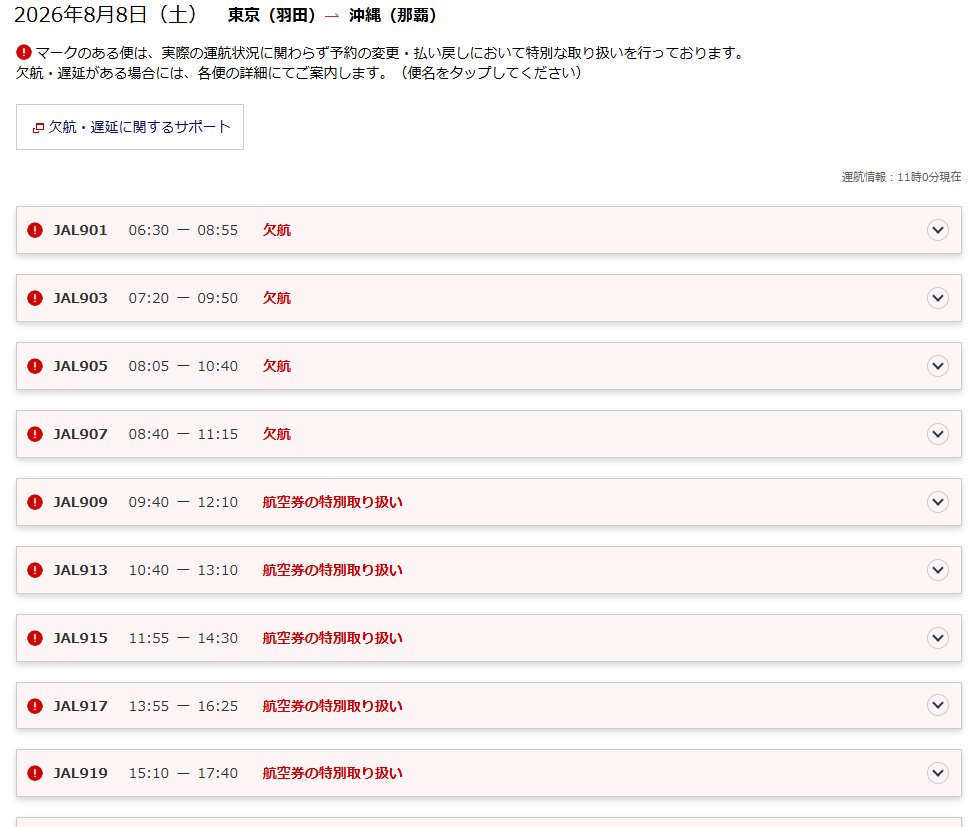Expand the JAL909 flight details chevron
The height and width of the screenshot is (827, 979).
pyautogui.click(x=937, y=502)
